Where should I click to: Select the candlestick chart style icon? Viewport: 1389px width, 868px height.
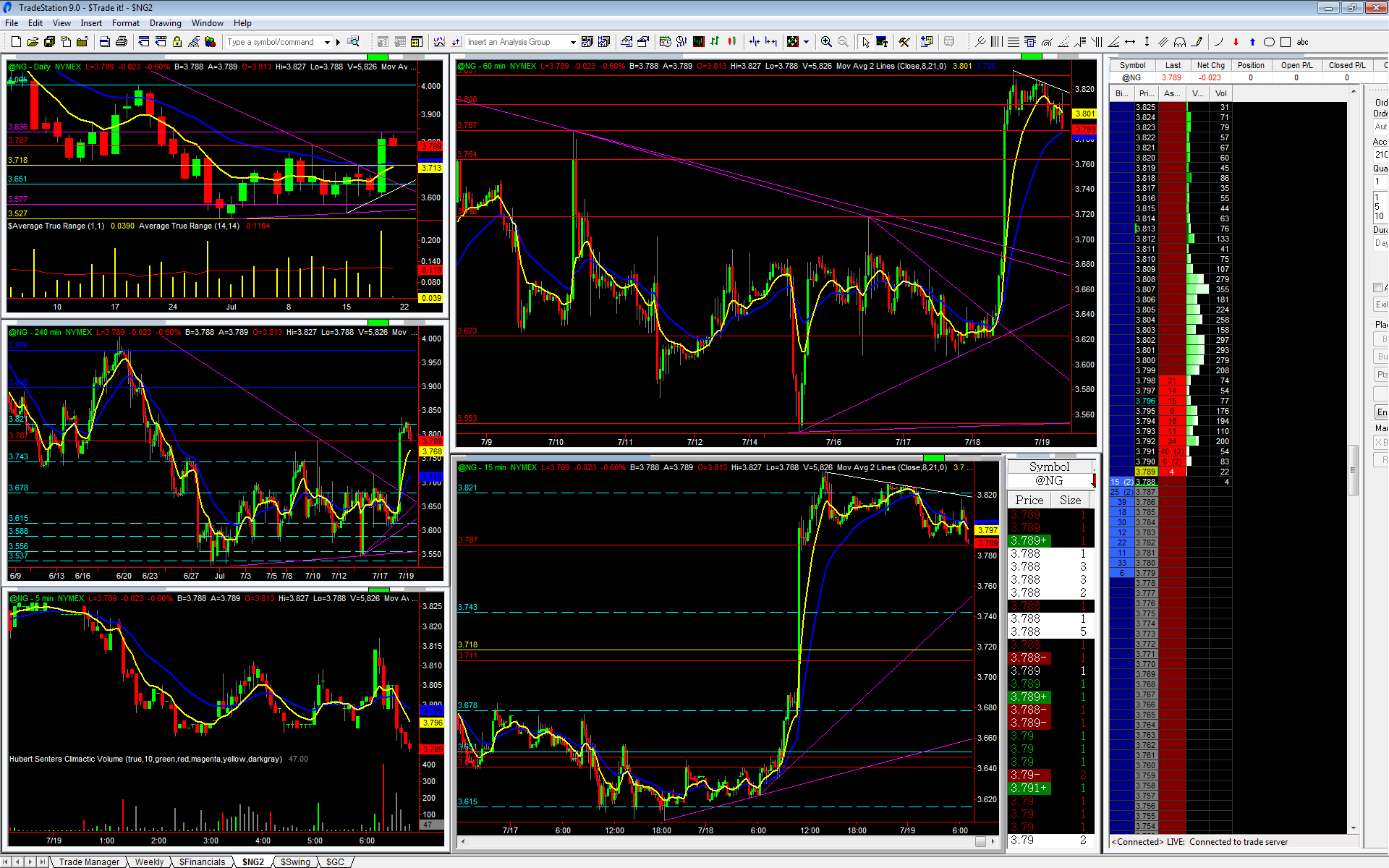coord(732,42)
